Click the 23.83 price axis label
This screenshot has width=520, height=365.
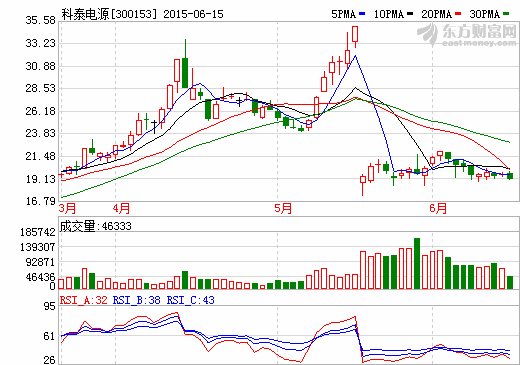pyautogui.click(x=41, y=133)
